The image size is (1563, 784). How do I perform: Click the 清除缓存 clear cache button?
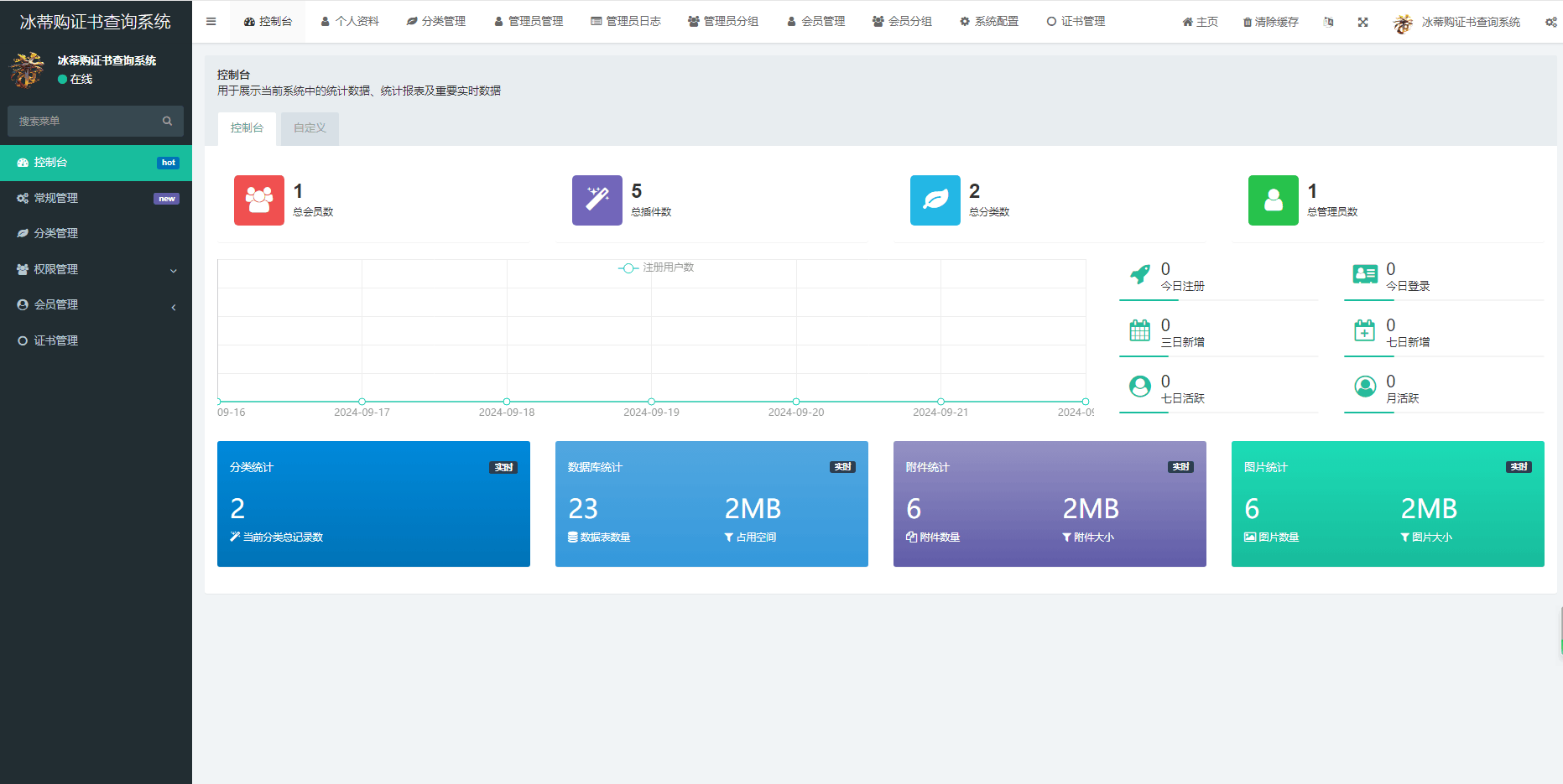[x=1270, y=23]
